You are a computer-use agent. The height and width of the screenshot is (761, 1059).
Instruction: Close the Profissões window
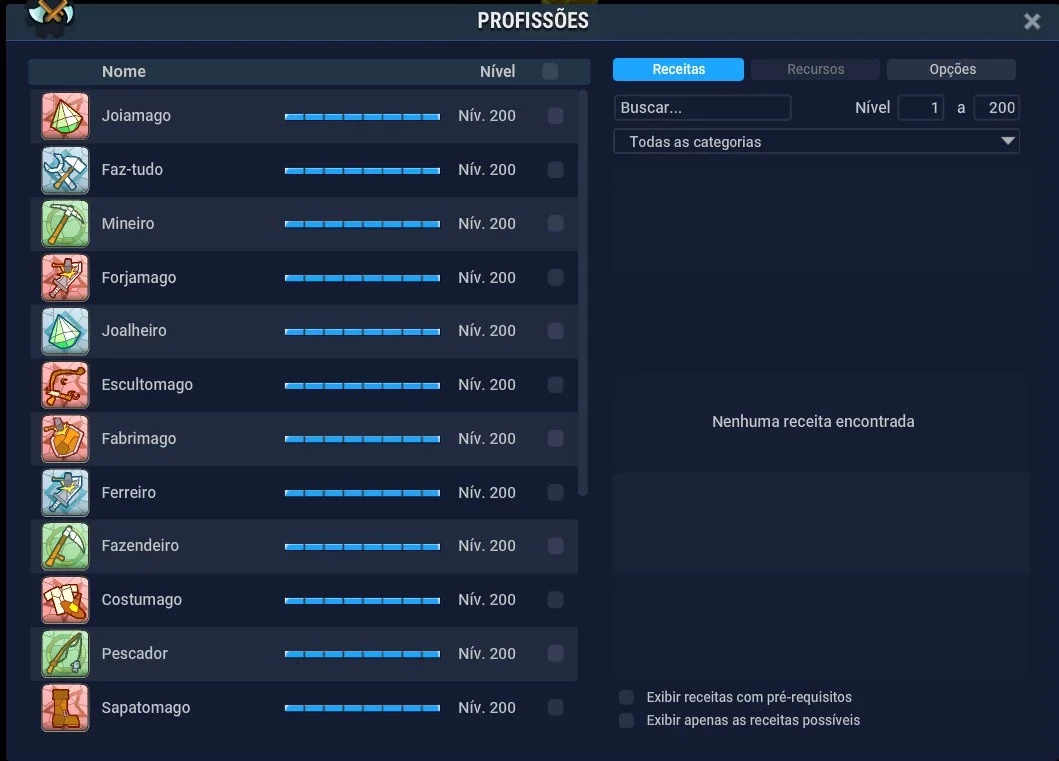pos(1031,22)
